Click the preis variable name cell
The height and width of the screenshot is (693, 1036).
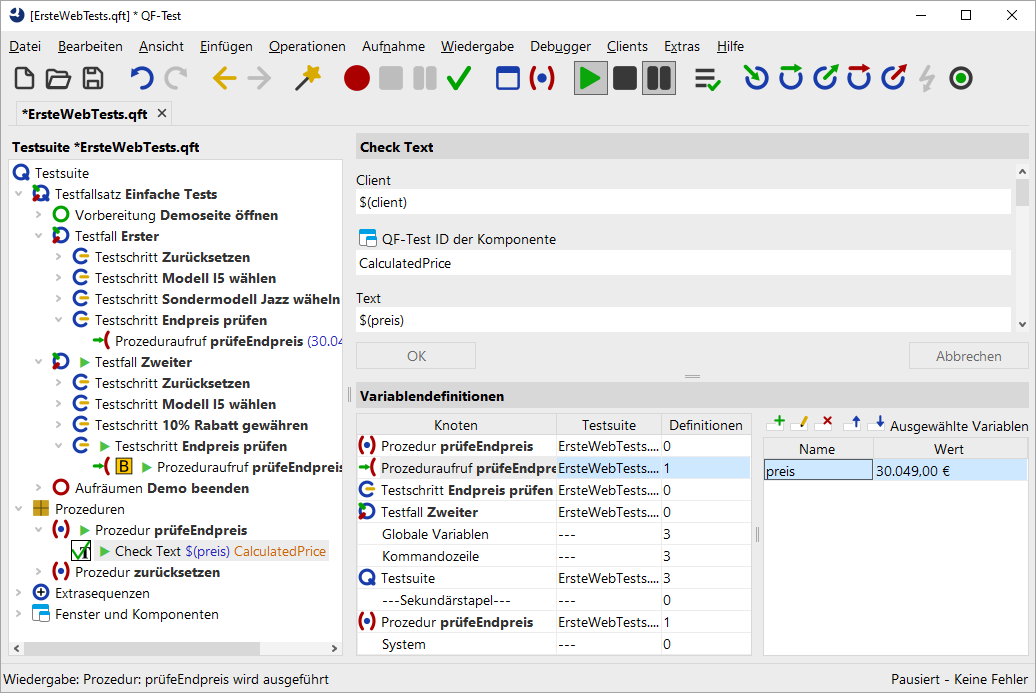(818, 471)
